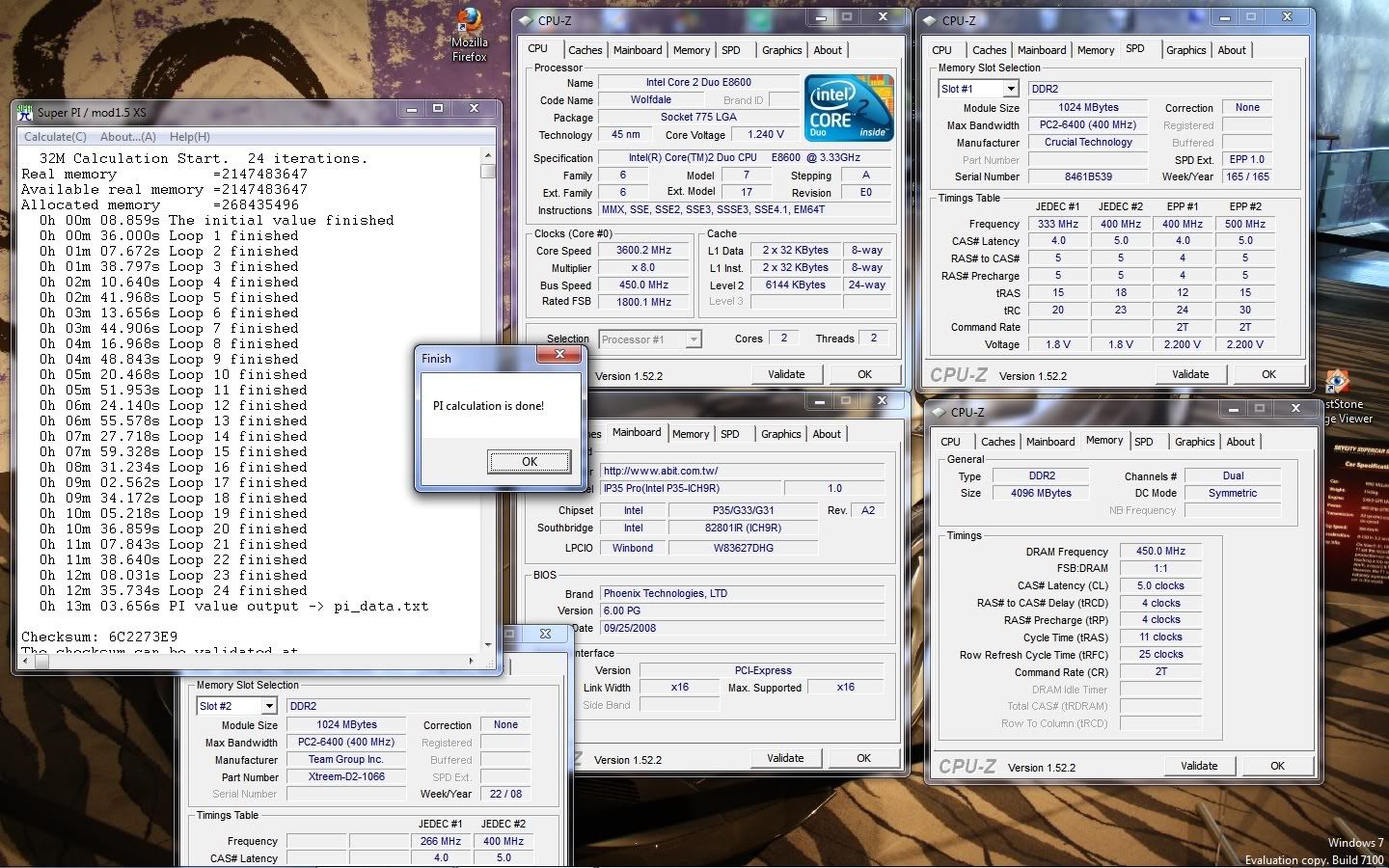Open the Processor #1 selection dropdown
The height and width of the screenshot is (868, 1389).
(x=693, y=339)
